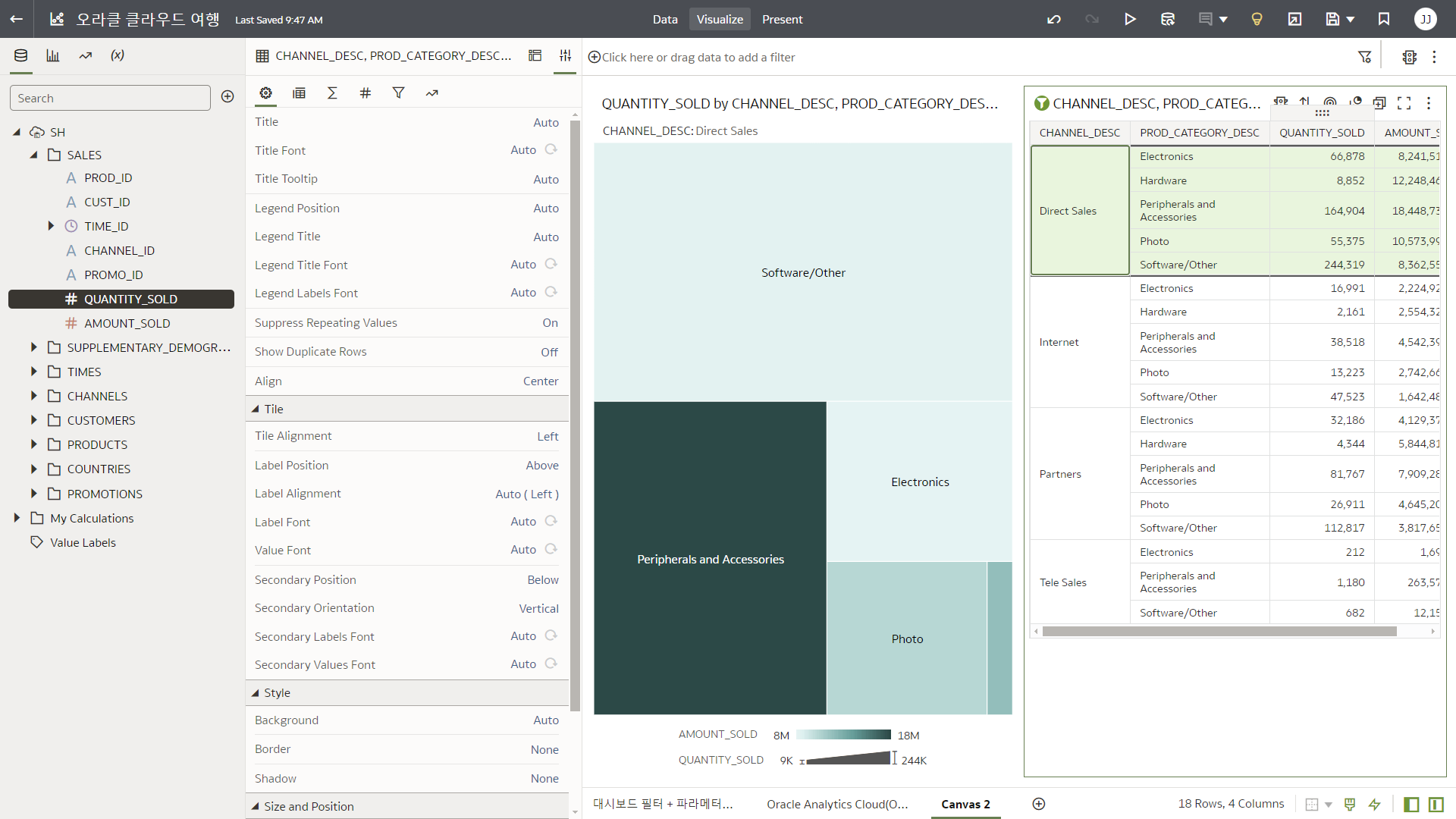1456x819 pixels.
Task: Toggle Show Duplicate Rows setting Off
Action: tap(549, 352)
